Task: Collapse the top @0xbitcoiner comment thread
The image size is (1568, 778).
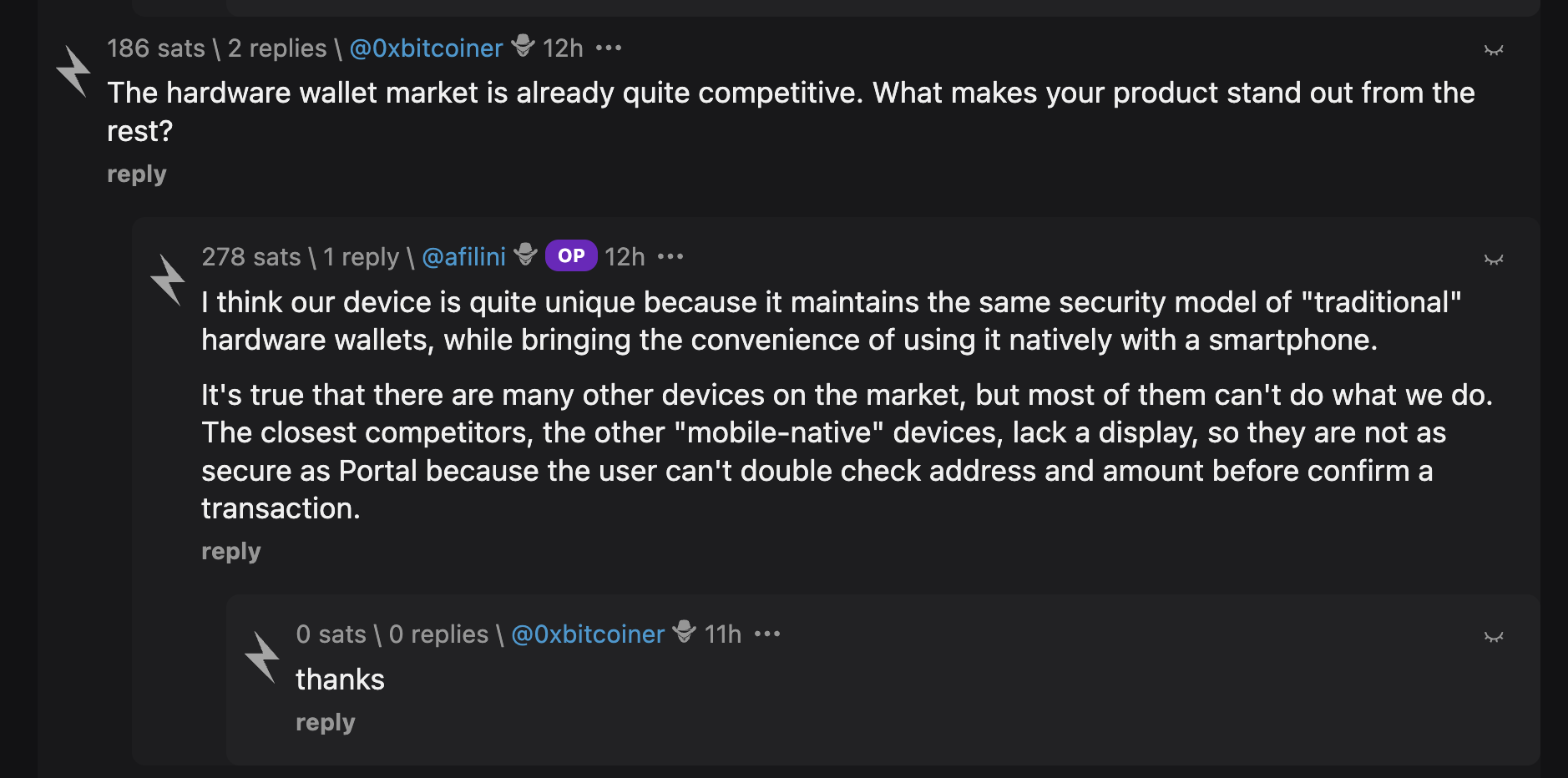Action: coord(1493,50)
